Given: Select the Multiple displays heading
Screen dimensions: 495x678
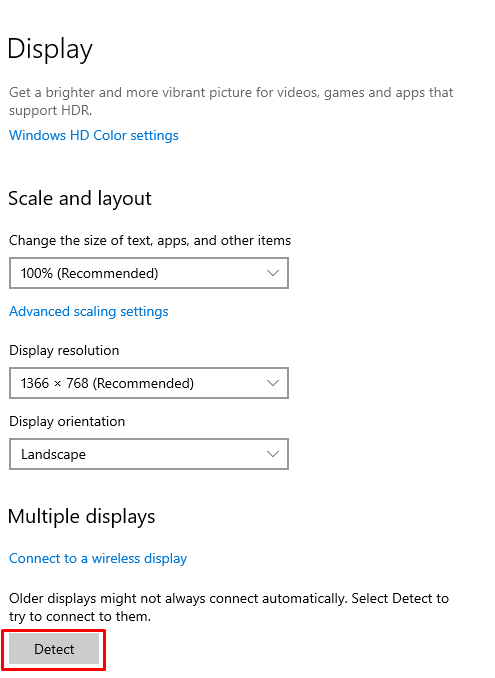Looking at the screenshot, I should pos(82,517).
